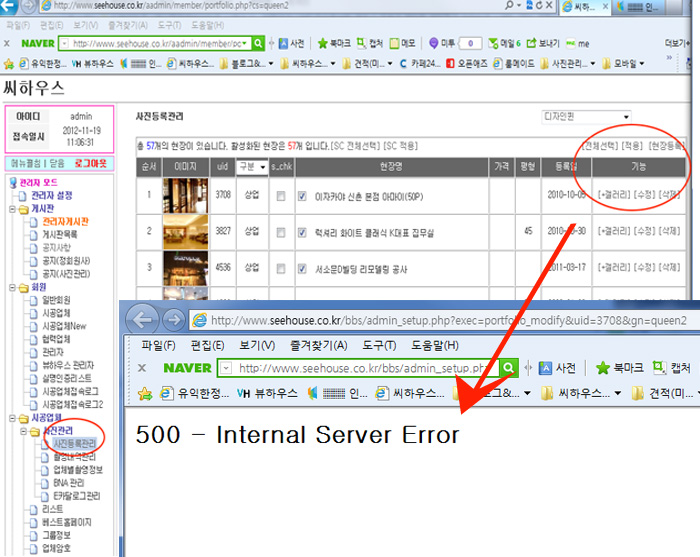Click the green Naver search button in foreground toolbar
700x557 pixels.
point(509,368)
